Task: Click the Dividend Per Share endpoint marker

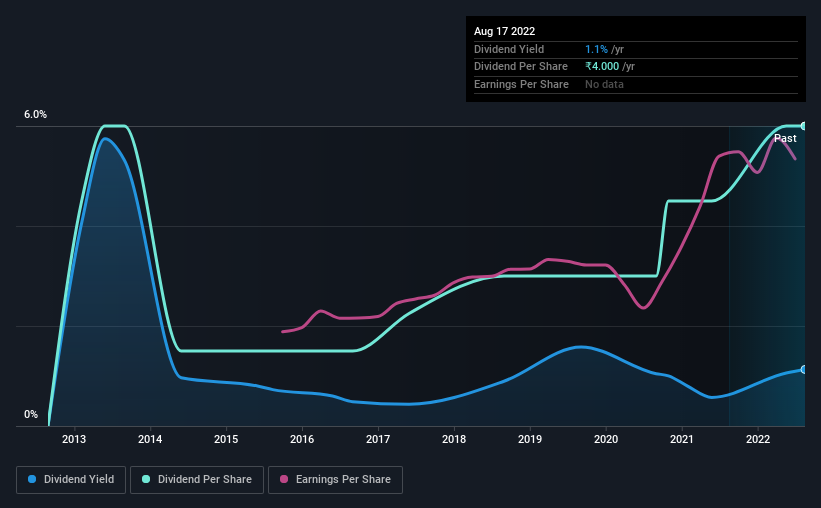Action: tap(804, 126)
